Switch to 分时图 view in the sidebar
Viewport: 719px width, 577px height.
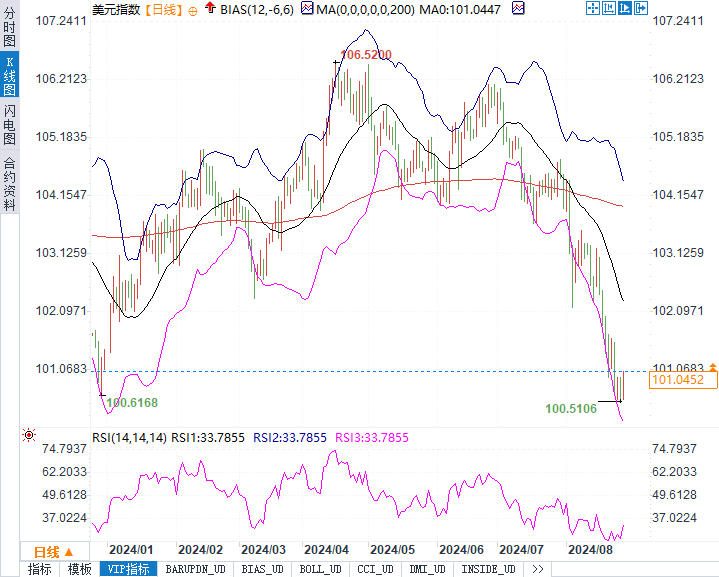[x=9, y=27]
